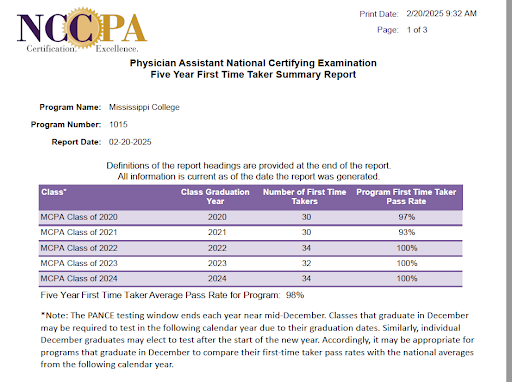Click the Class Graduation Year header

(215, 197)
